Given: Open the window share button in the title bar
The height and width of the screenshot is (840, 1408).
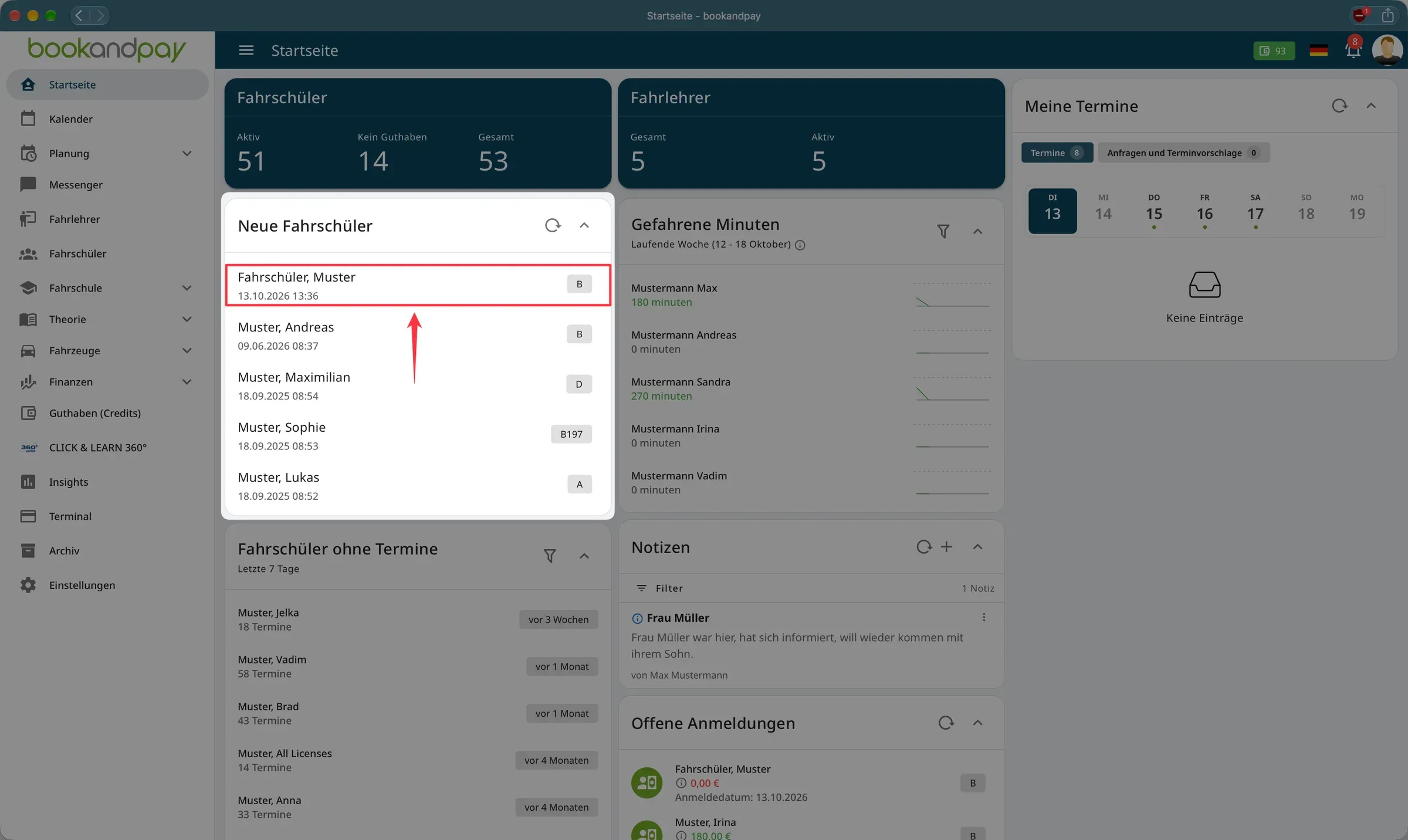Looking at the screenshot, I should point(1387,15).
